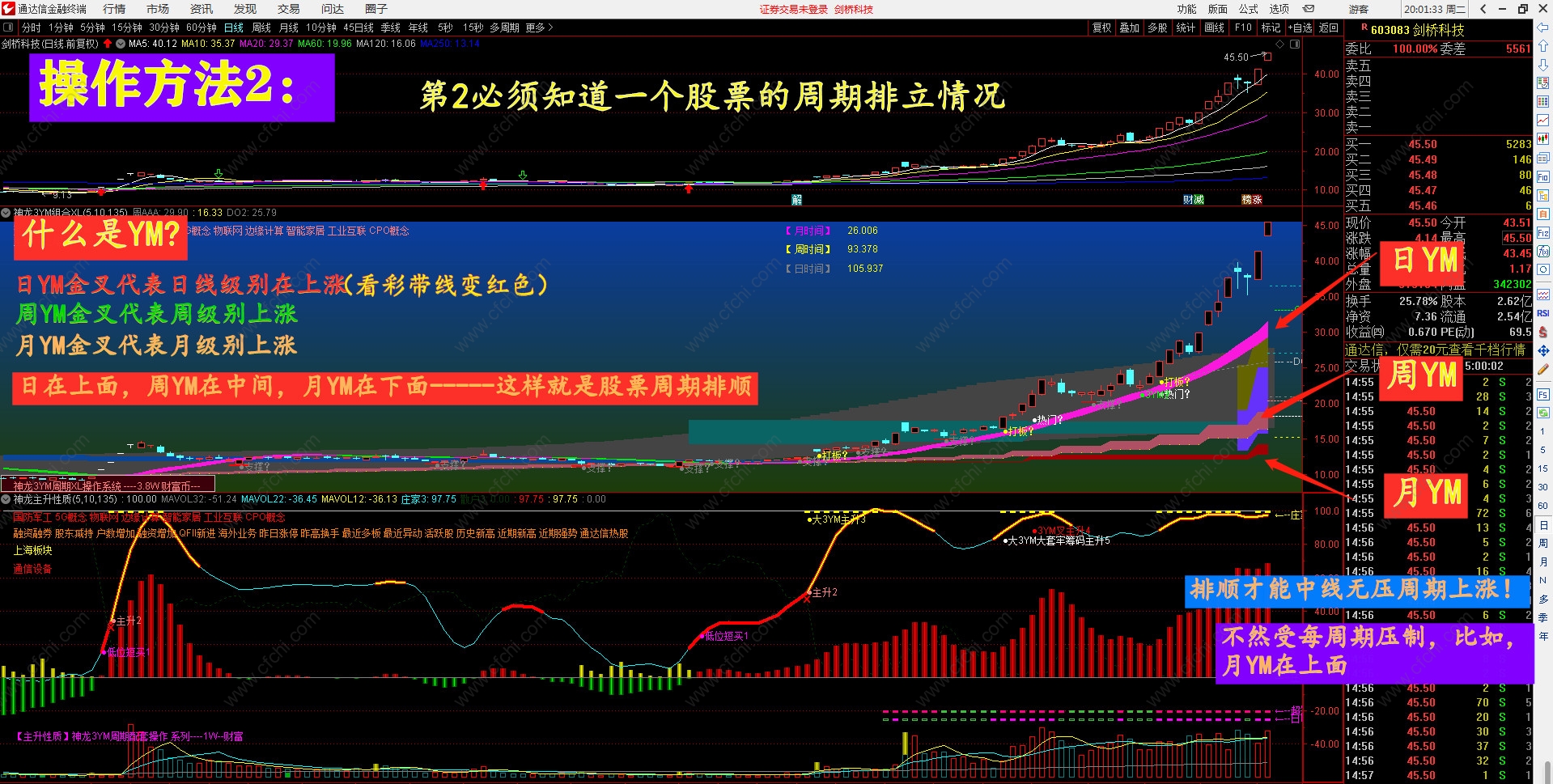Click the 603083 剑桥科技 stock title
Viewport: 1553px width, 784px height.
[x=1418, y=30]
